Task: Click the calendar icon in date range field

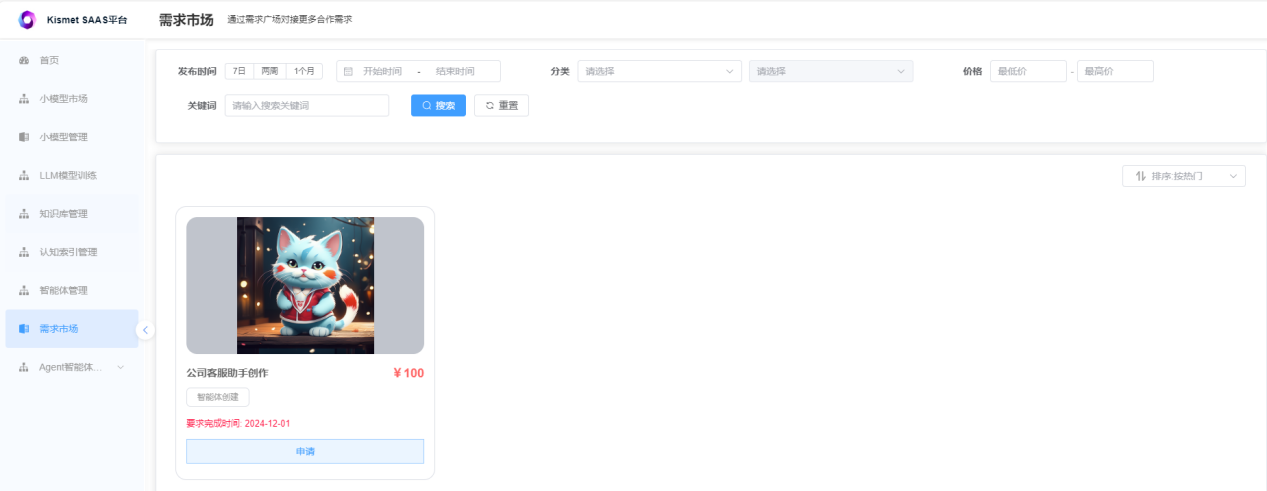Action: pyautogui.click(x=348, y=71)
